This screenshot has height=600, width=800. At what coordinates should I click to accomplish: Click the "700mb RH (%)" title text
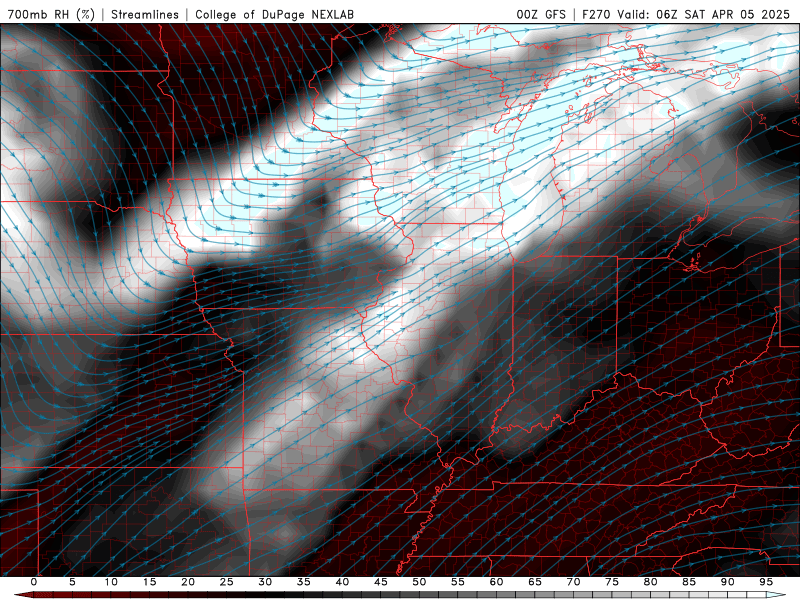51,14
